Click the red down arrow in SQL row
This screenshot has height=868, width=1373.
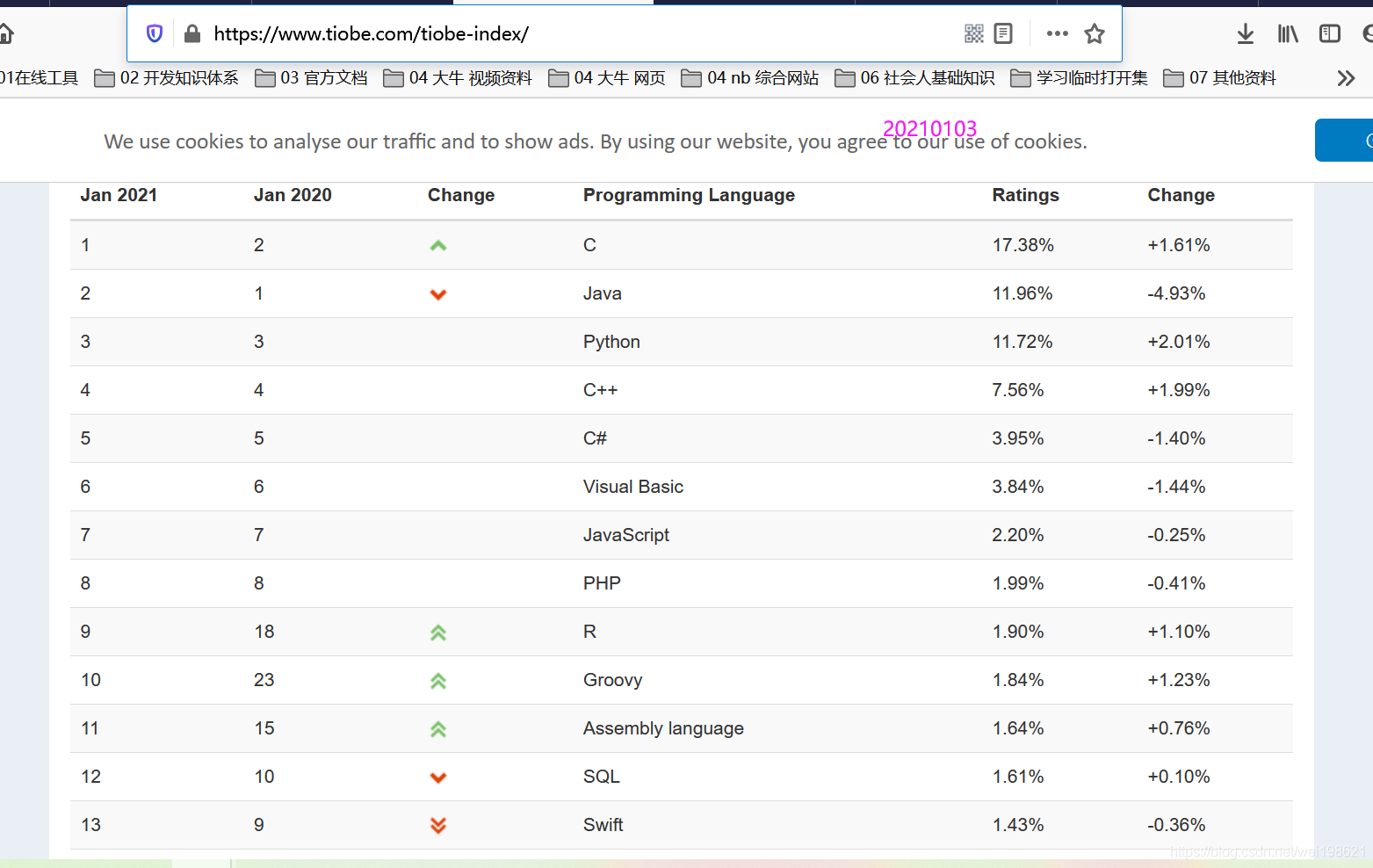438,778
